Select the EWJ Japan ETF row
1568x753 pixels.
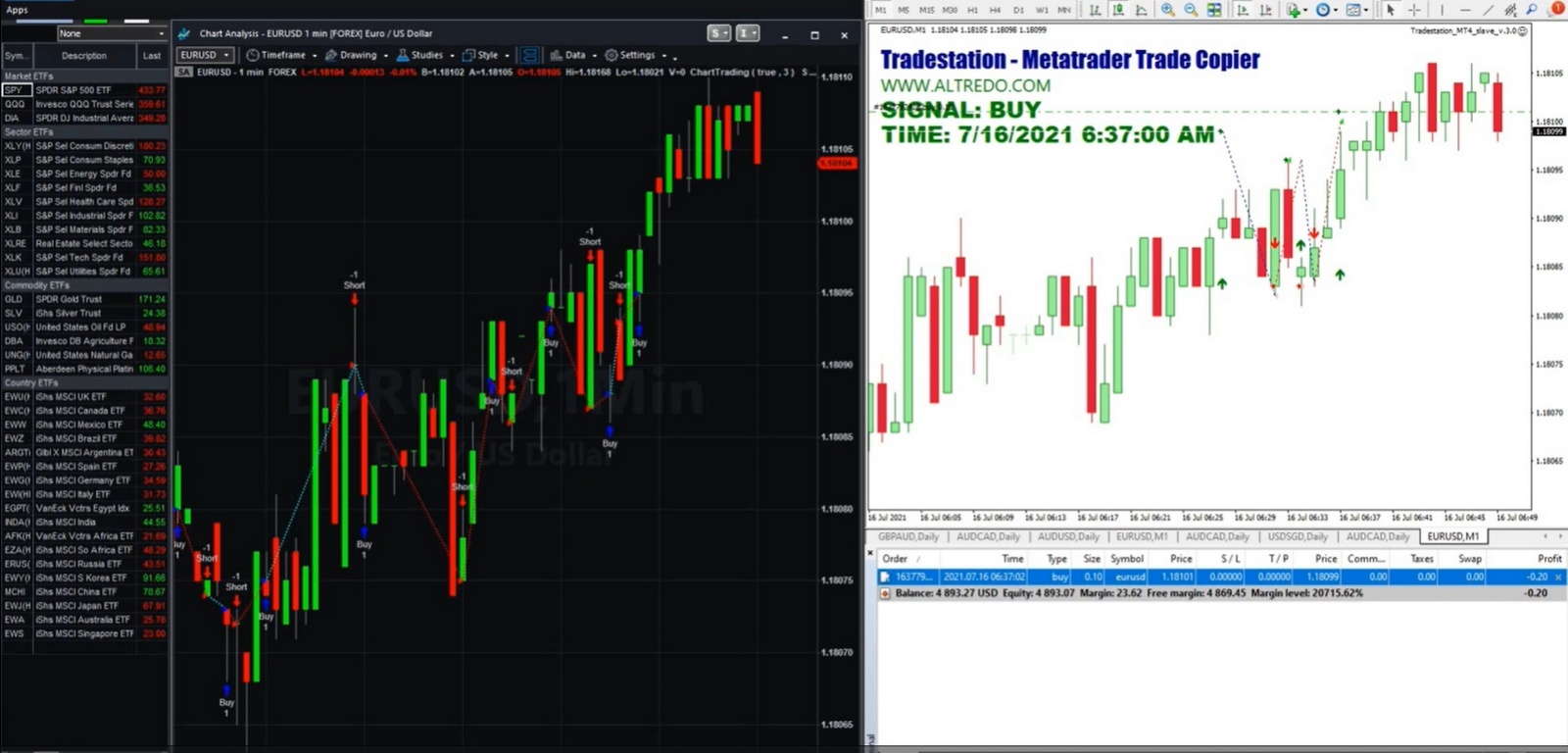point(84,606)
